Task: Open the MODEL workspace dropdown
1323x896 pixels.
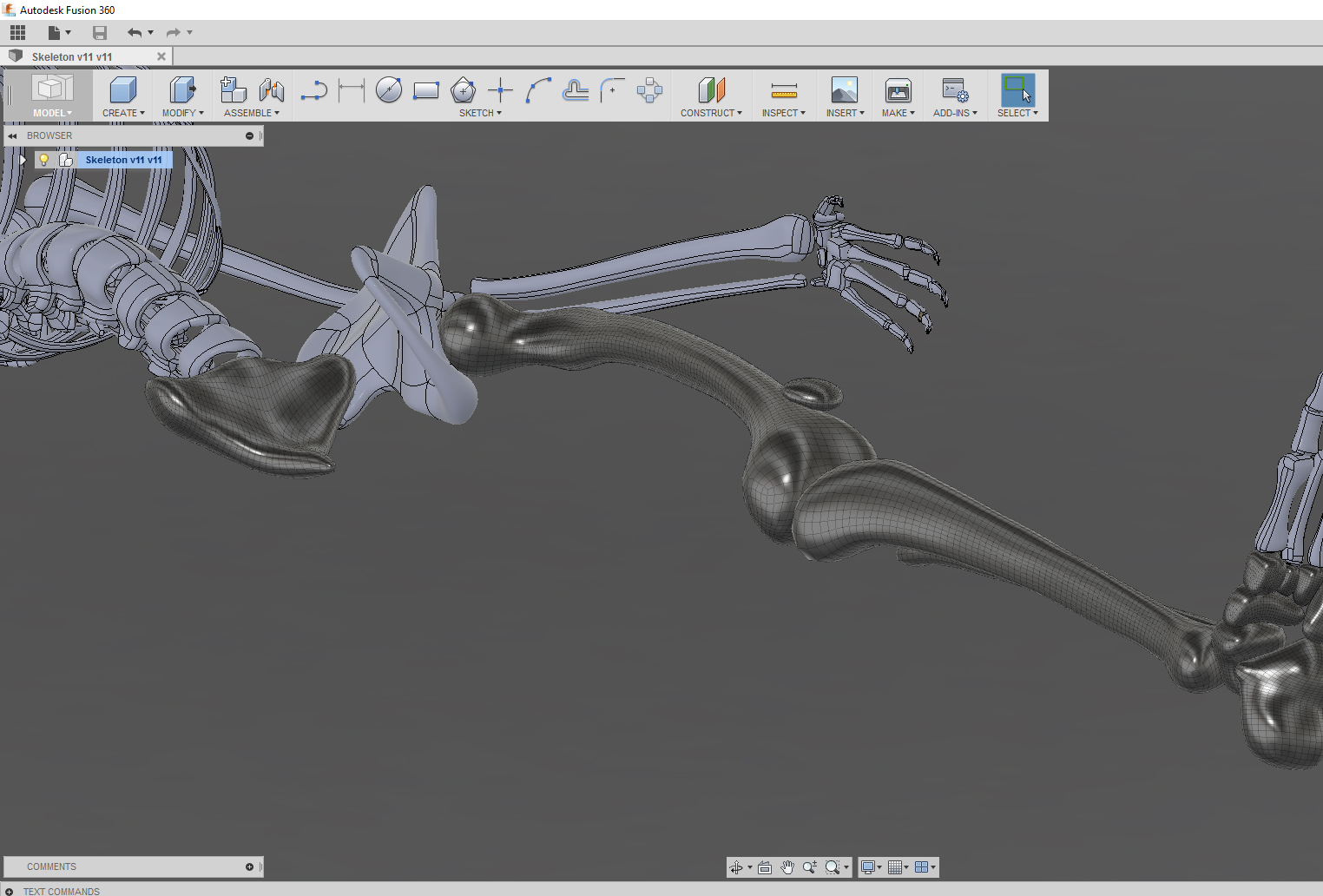Action: [52, 113]
